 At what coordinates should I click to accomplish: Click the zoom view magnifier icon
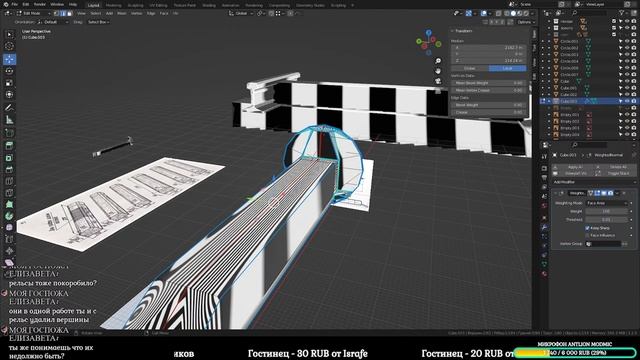pyautogui.click(x=438, y=61)
